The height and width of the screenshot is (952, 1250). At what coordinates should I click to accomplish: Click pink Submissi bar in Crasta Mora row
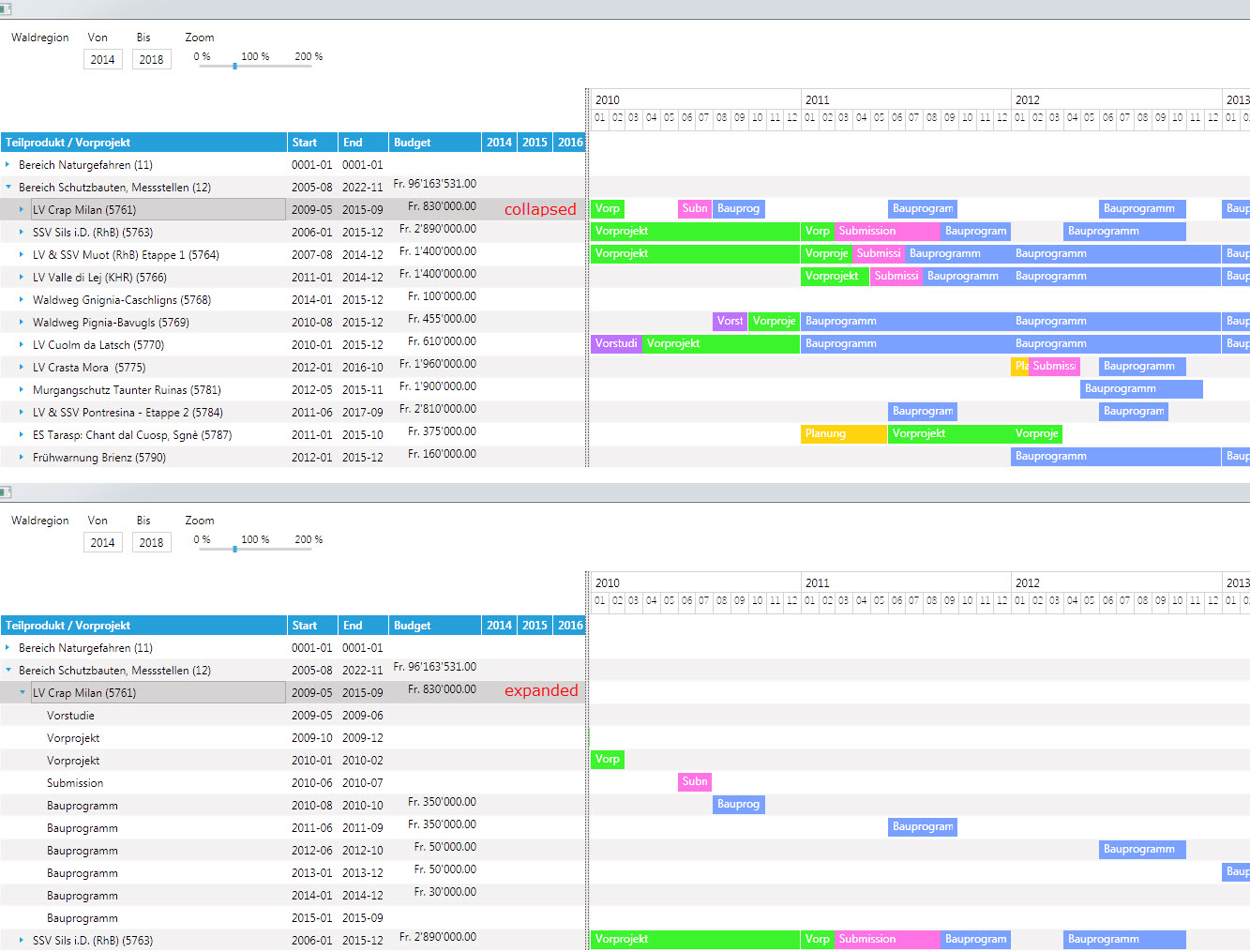(x=1054, y=367)
